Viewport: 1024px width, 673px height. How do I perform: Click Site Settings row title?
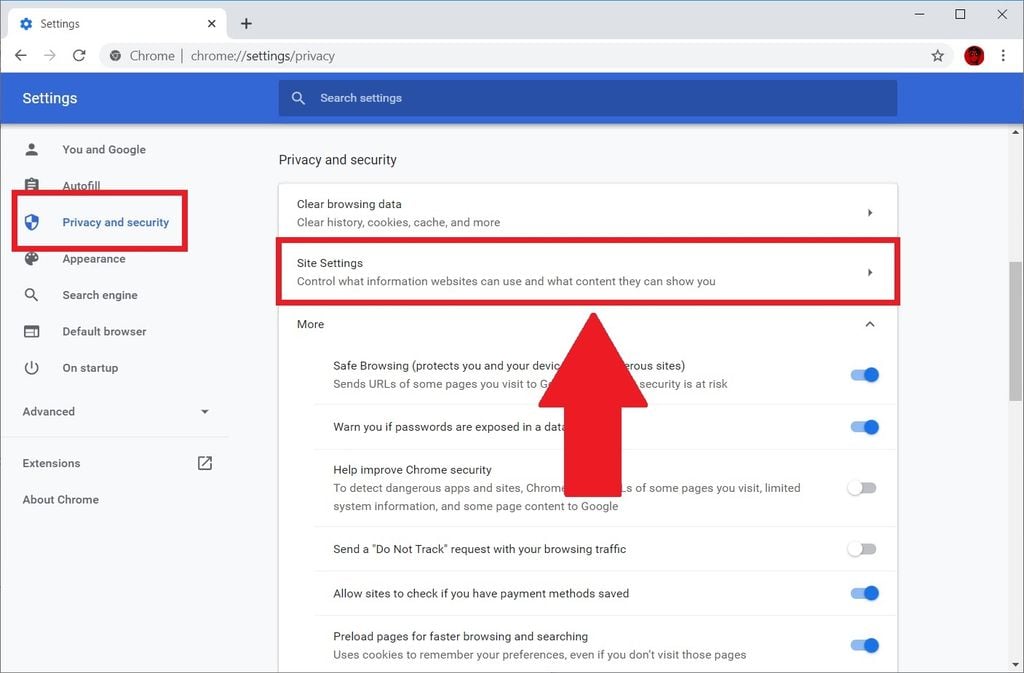329,263
